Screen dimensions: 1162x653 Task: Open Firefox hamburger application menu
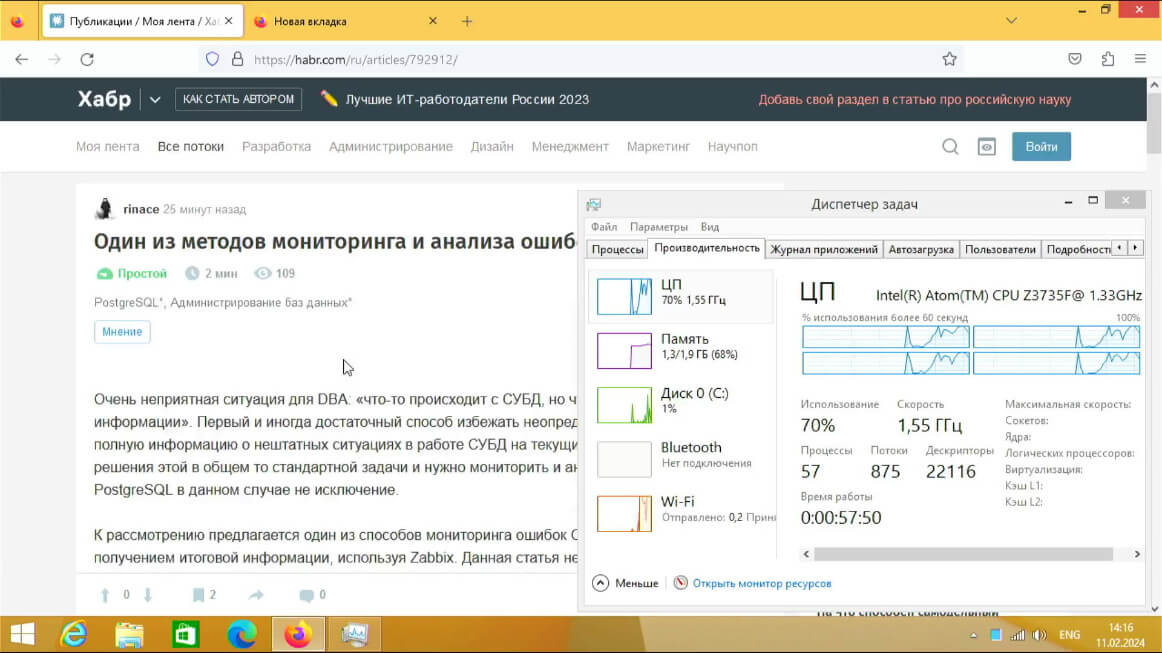point(1141,59)
